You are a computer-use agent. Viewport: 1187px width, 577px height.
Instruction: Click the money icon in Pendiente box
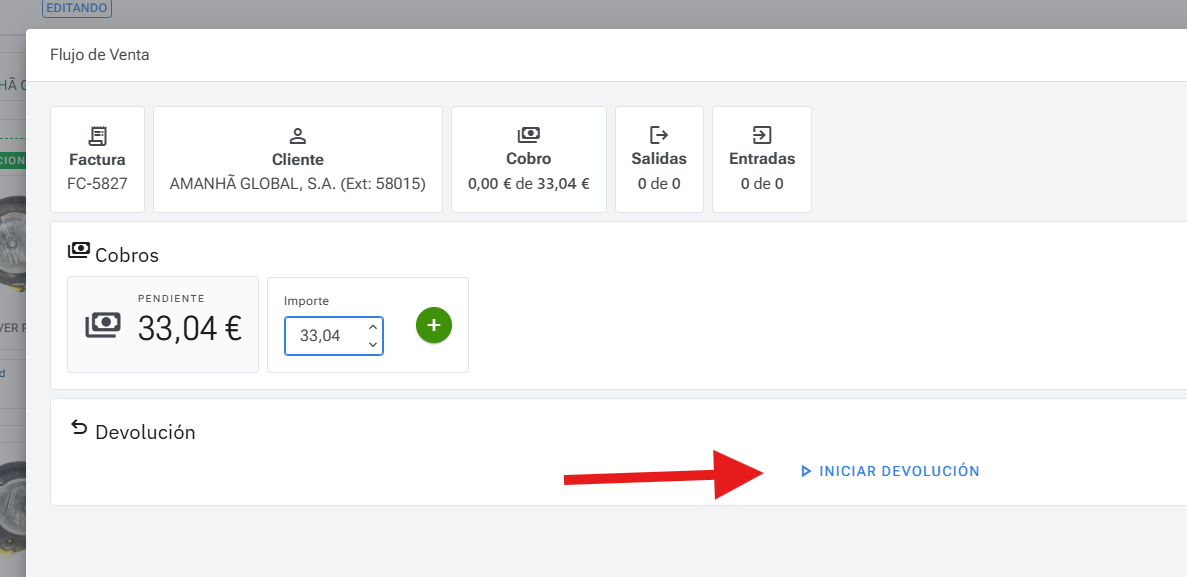[103, 325]
